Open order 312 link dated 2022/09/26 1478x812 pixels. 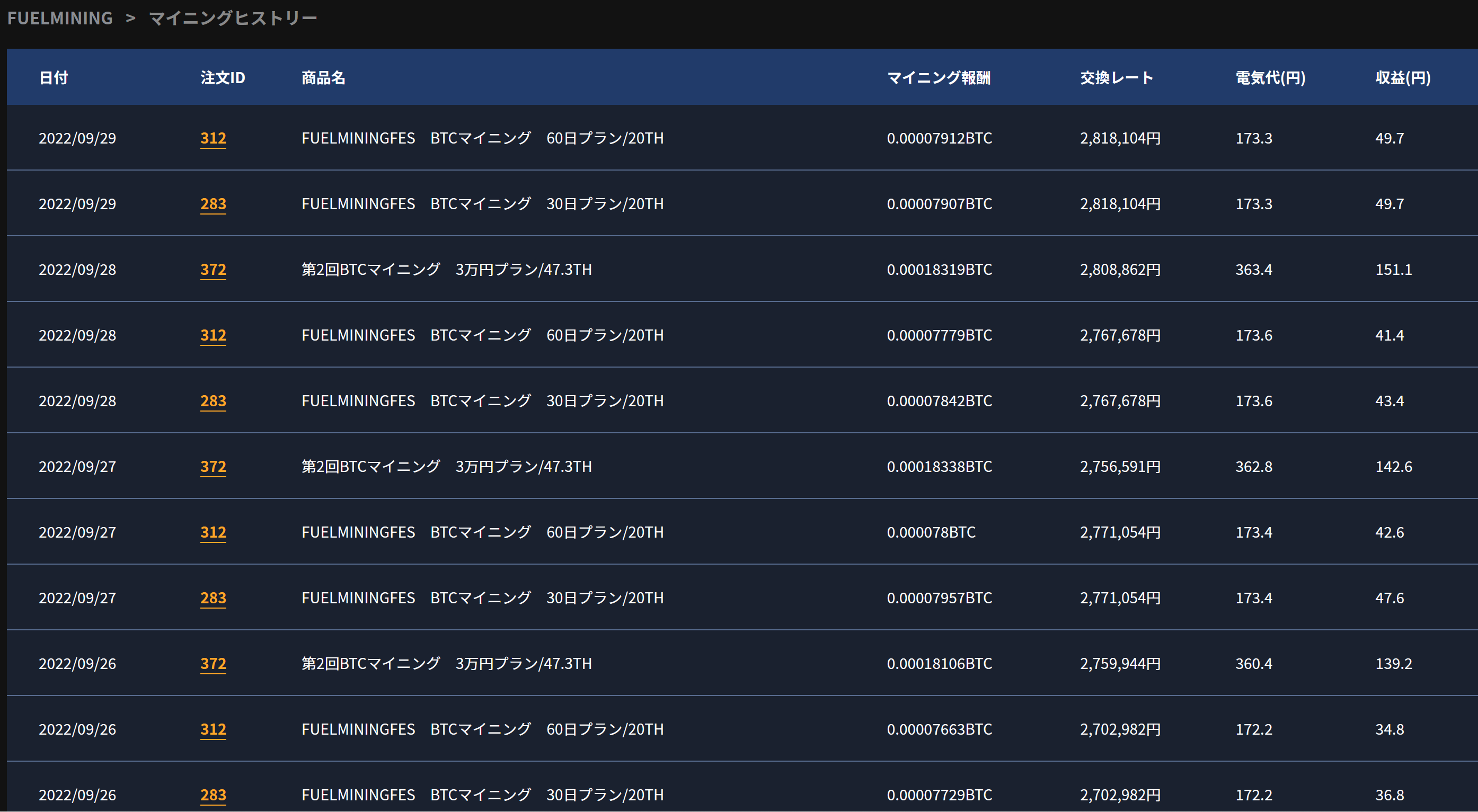[213, 729]
